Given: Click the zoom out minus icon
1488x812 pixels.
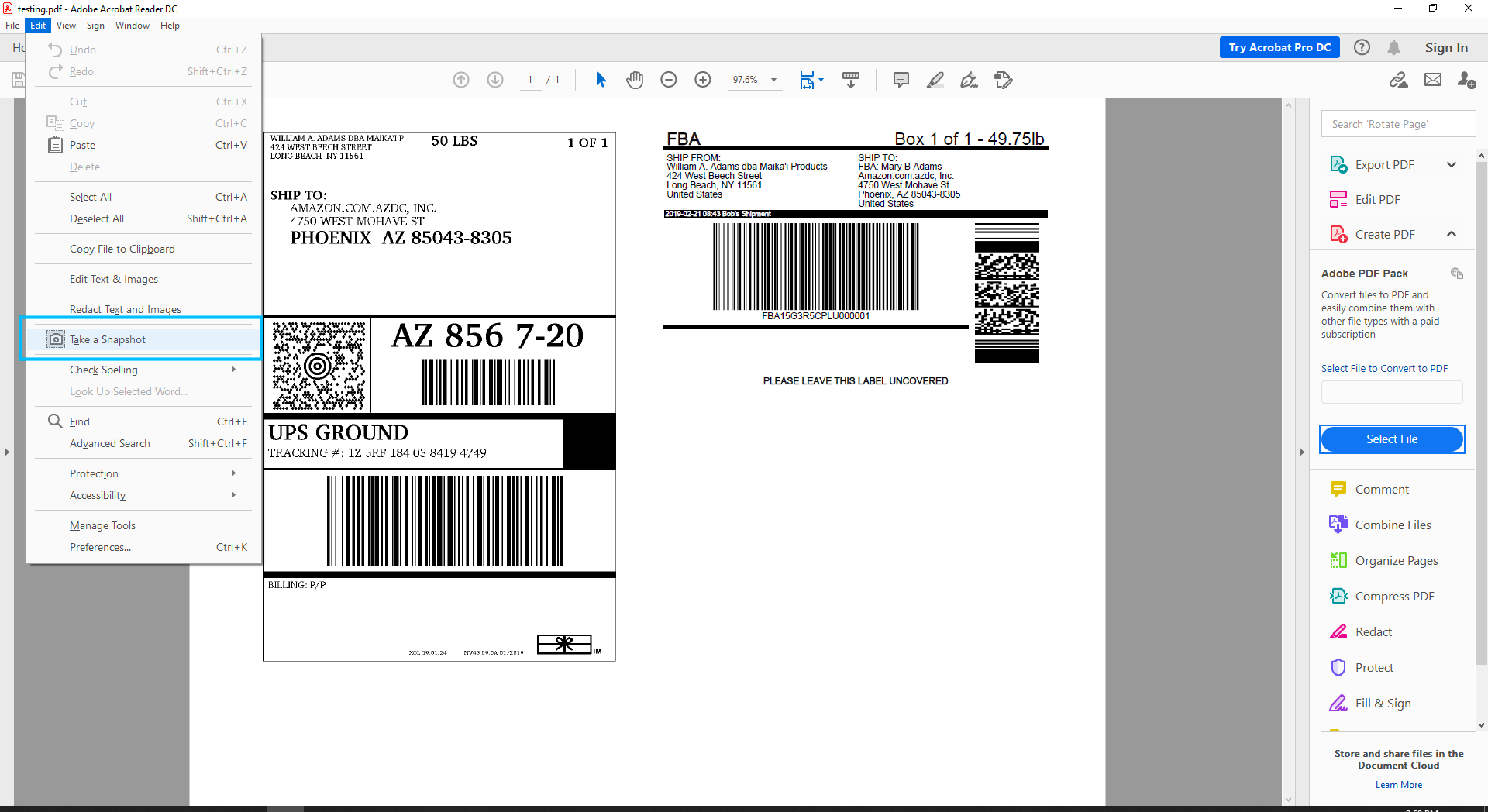Looking at the screenshot, I should [669, 80].
